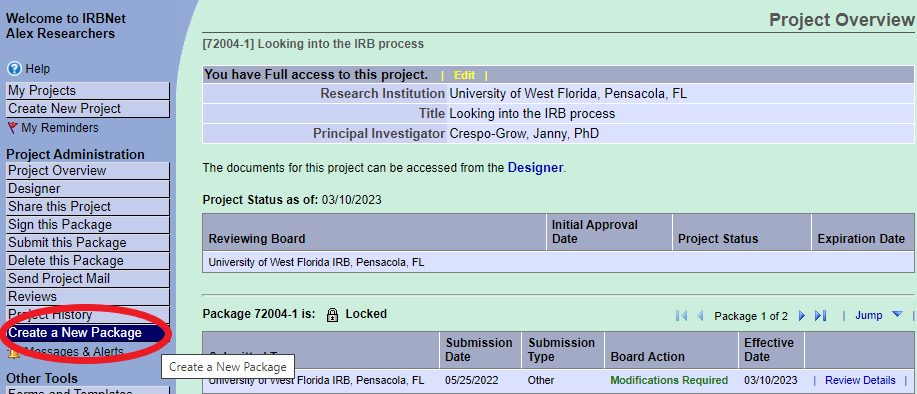917x394 pixels.
Task: Select Share this Project
Action: 88,207
